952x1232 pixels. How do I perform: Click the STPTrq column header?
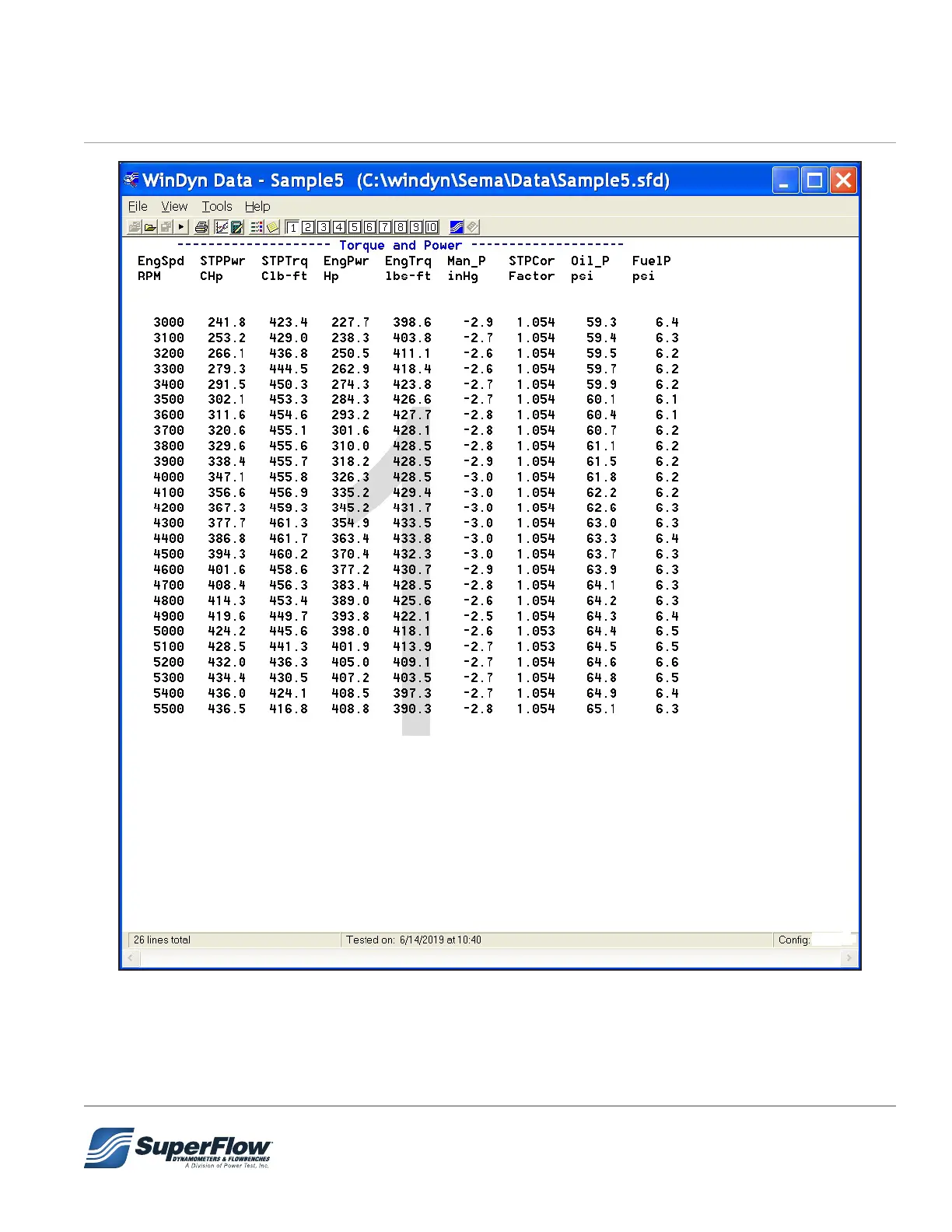tap(285, 261)
